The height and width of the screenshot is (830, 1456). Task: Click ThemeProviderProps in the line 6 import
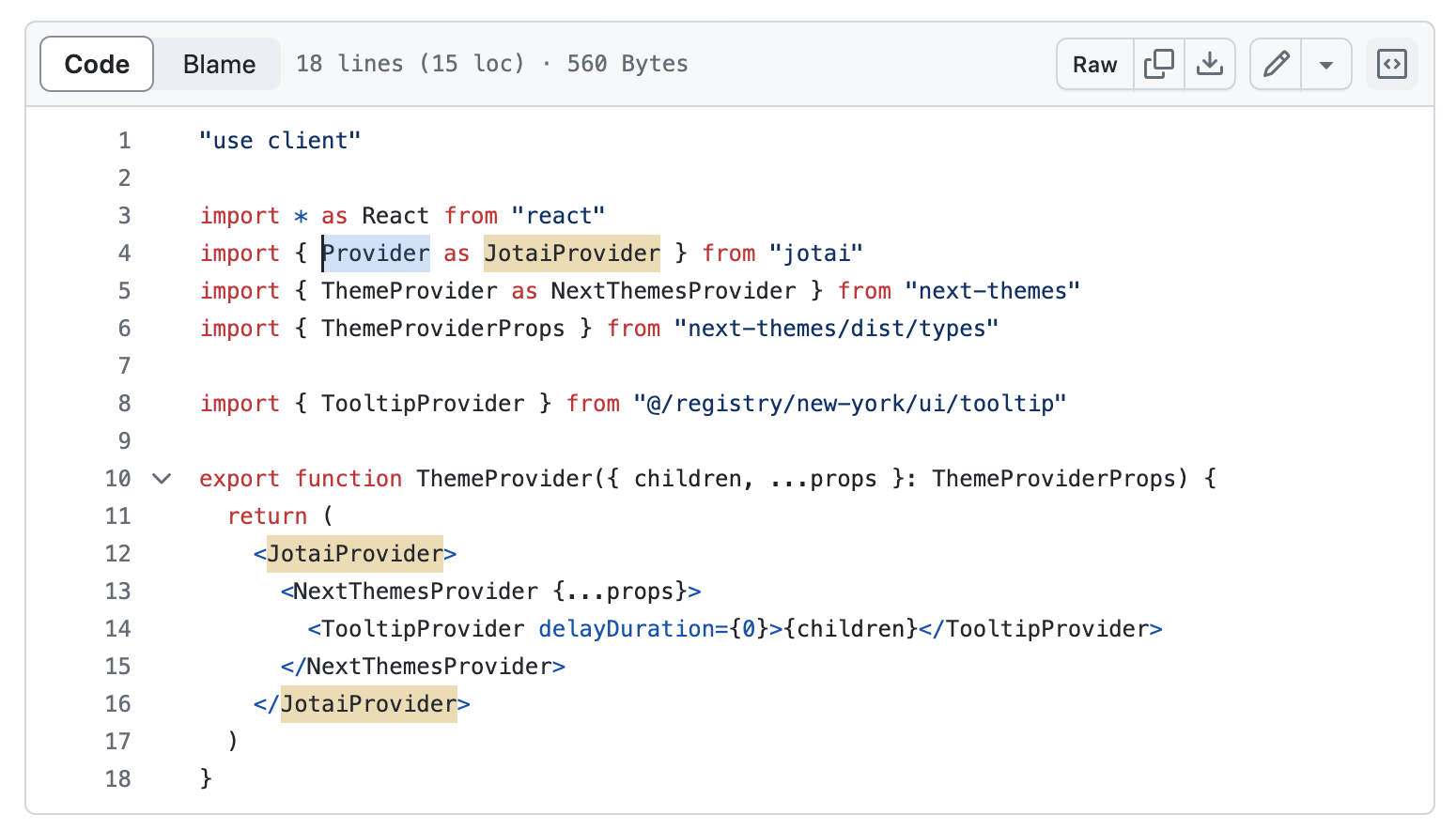tap(443, 329)
